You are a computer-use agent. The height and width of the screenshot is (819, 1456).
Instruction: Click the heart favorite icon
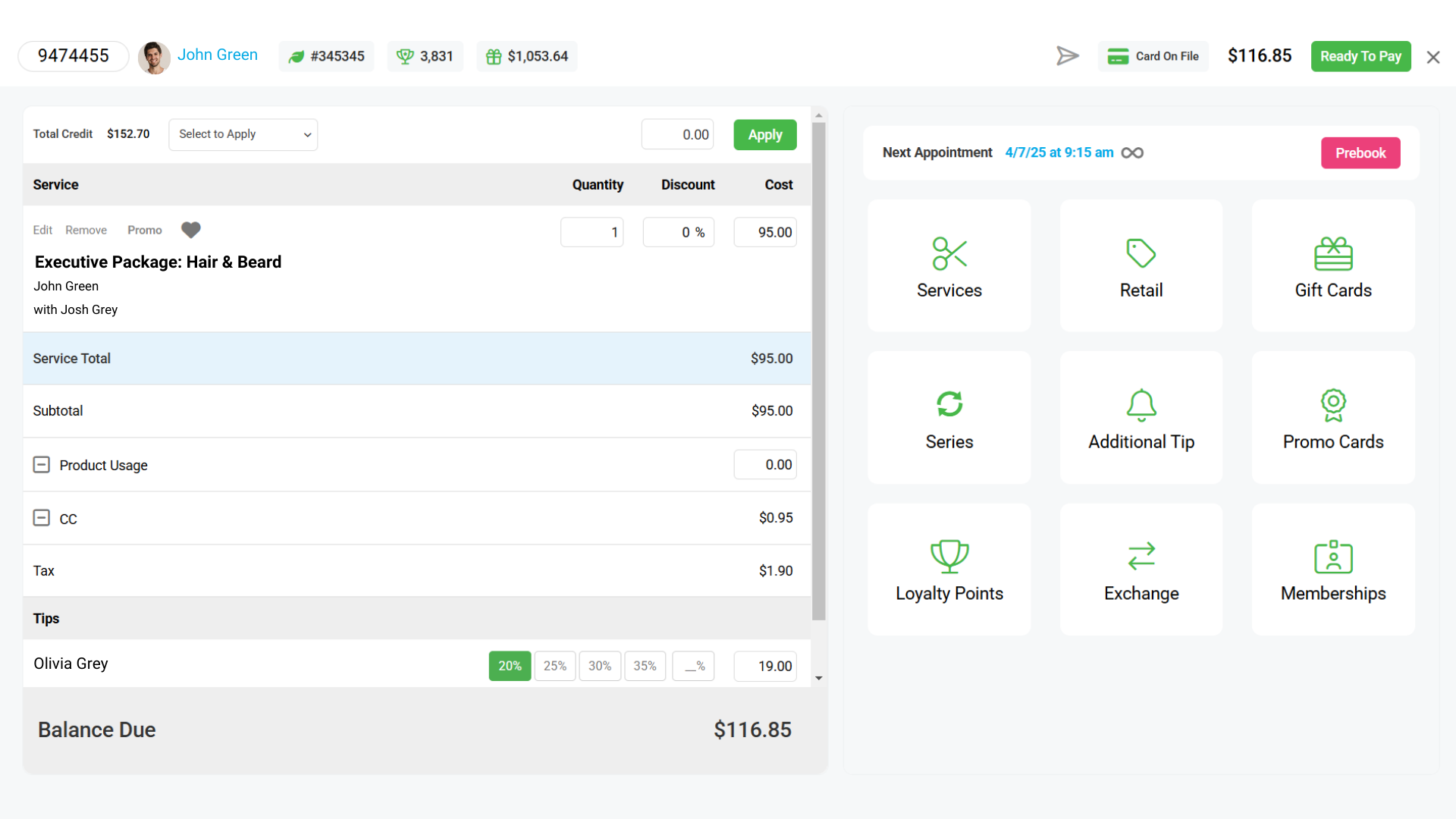click(x=191, y=230)
